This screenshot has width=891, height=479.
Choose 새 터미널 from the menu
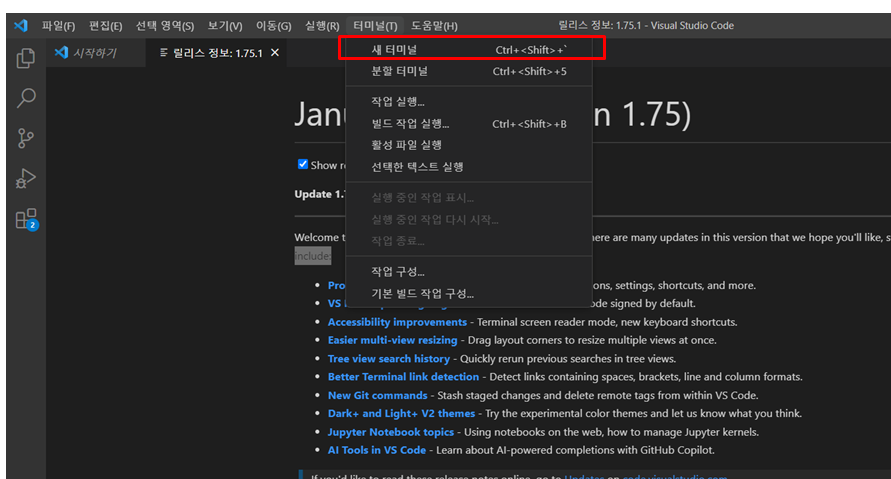click(x=469, y=50)
